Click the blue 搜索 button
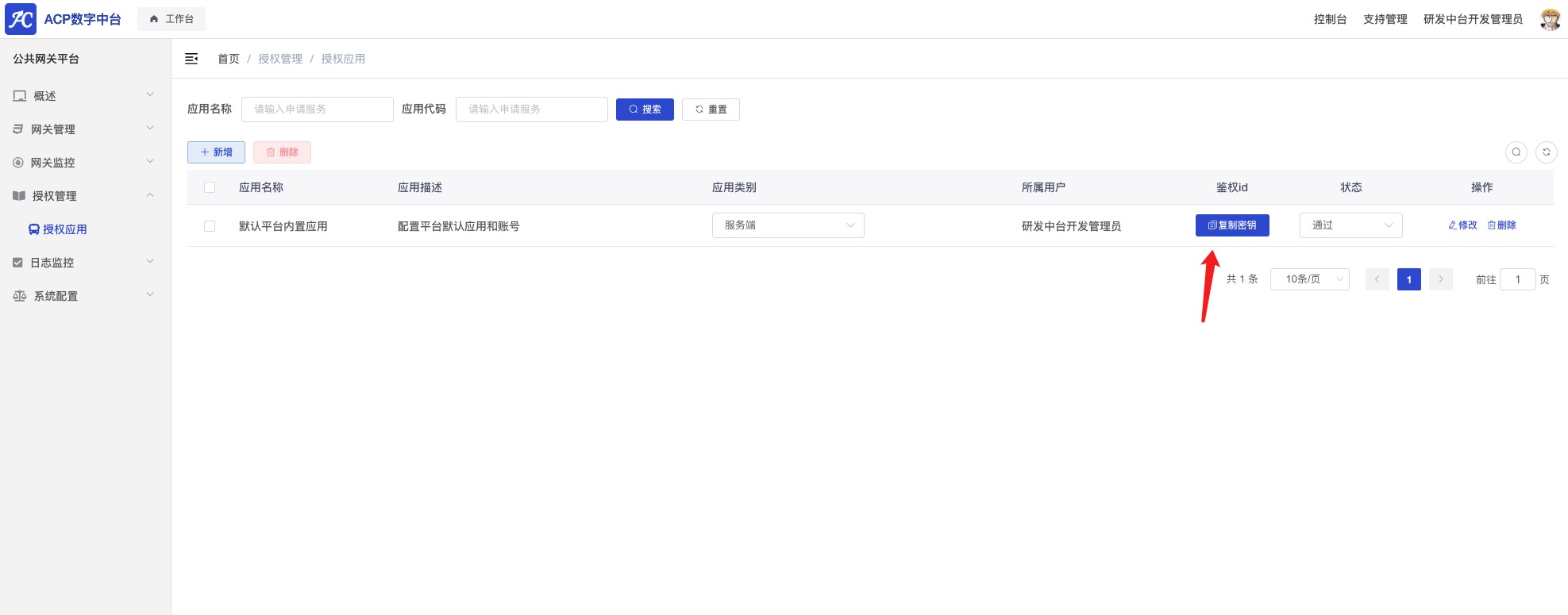Screen dimensions: 1568x615 click(x=645, y=110)
